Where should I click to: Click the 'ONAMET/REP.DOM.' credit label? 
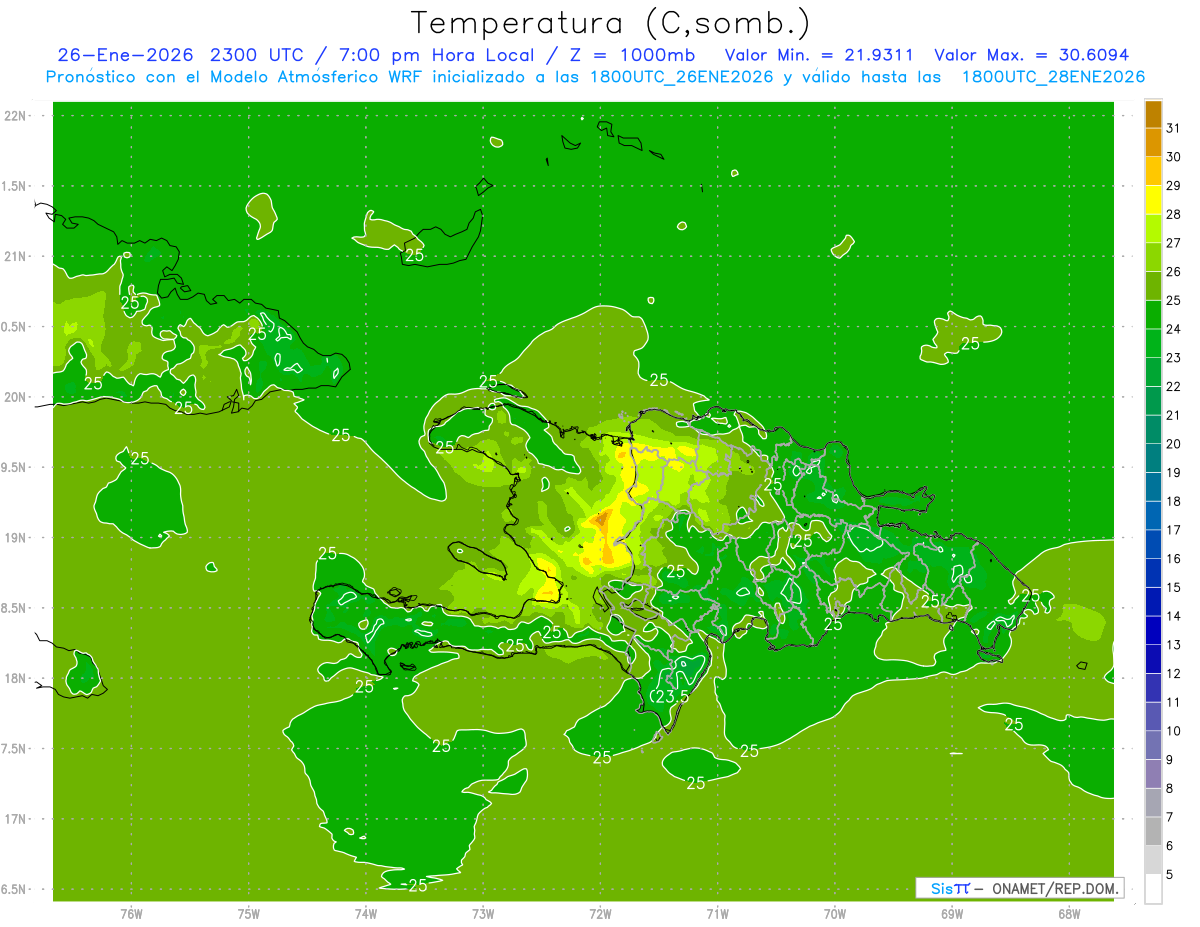point(1056,888)
